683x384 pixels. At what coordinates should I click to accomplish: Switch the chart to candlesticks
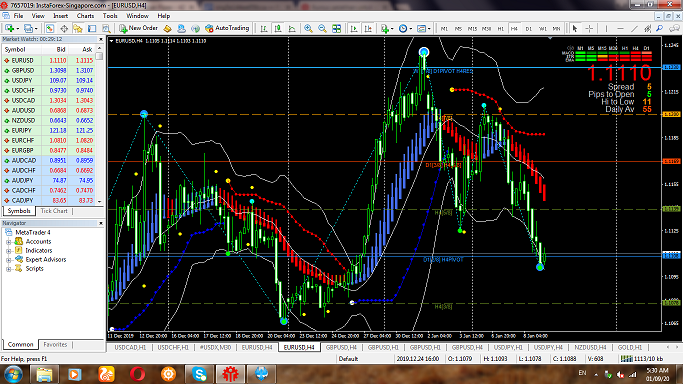pyautogui.click(x=278, y=28)
